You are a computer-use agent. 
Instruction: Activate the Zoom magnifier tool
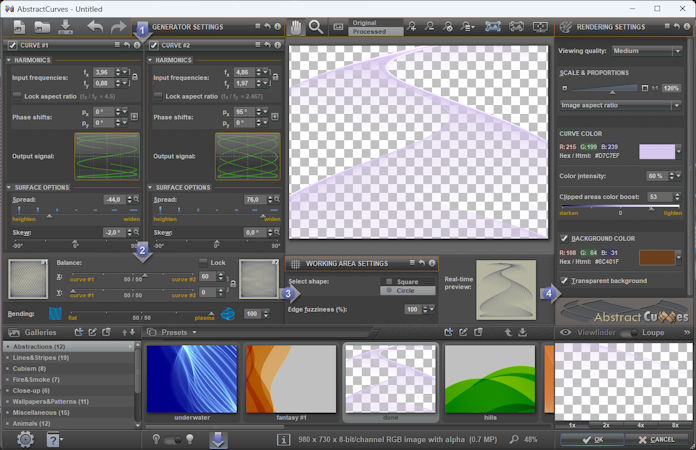(x=316, y=27)
